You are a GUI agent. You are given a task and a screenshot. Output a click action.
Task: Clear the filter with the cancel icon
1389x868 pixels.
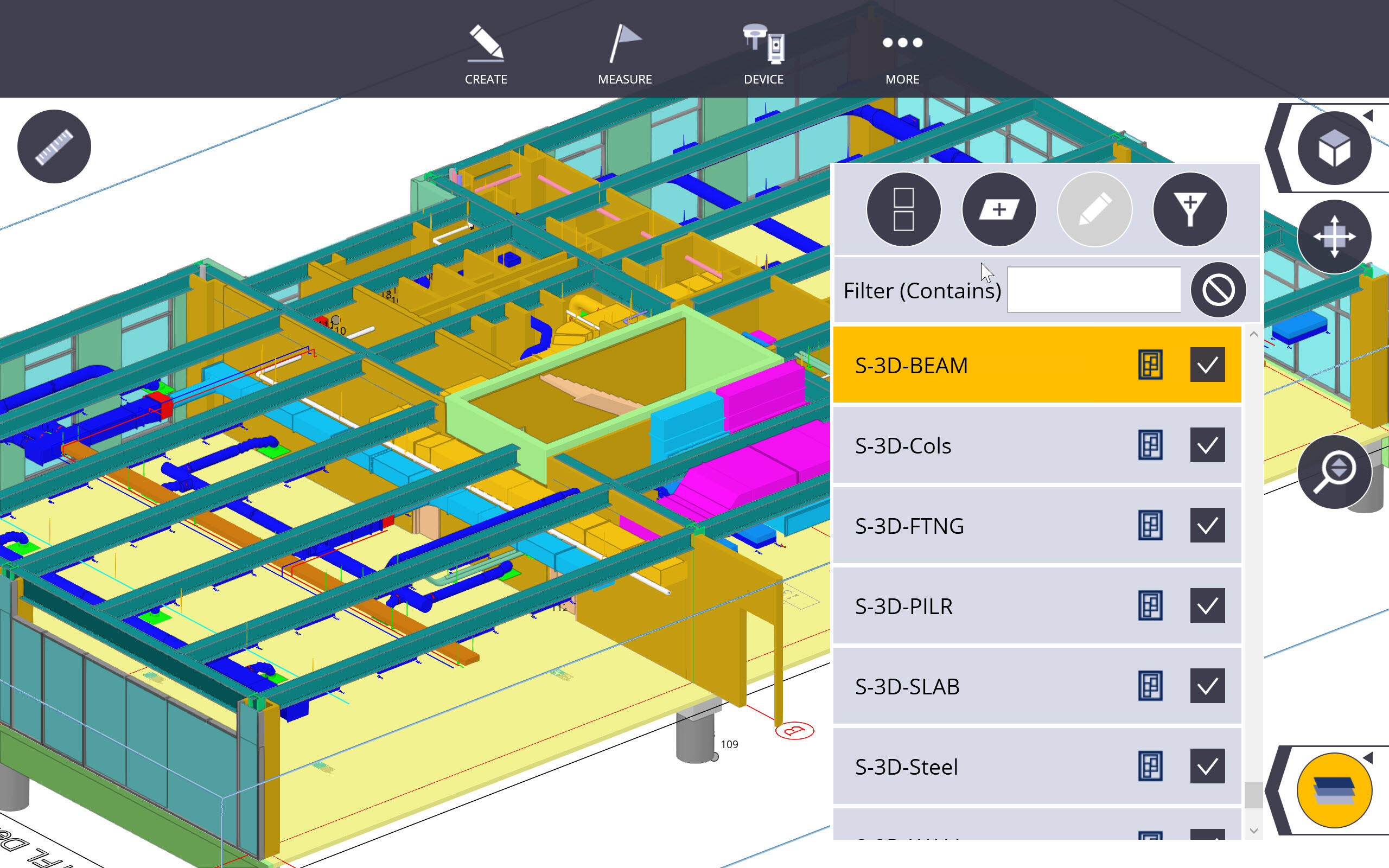point(1218,290)
